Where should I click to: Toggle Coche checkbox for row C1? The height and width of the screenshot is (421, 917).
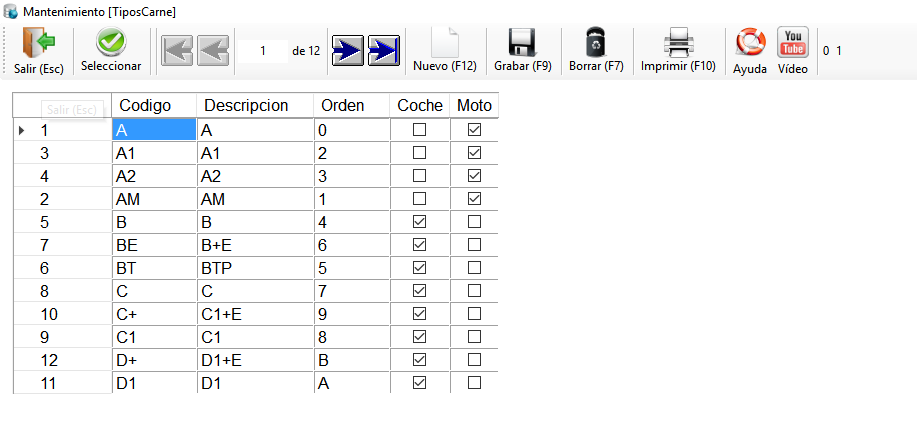419,336
